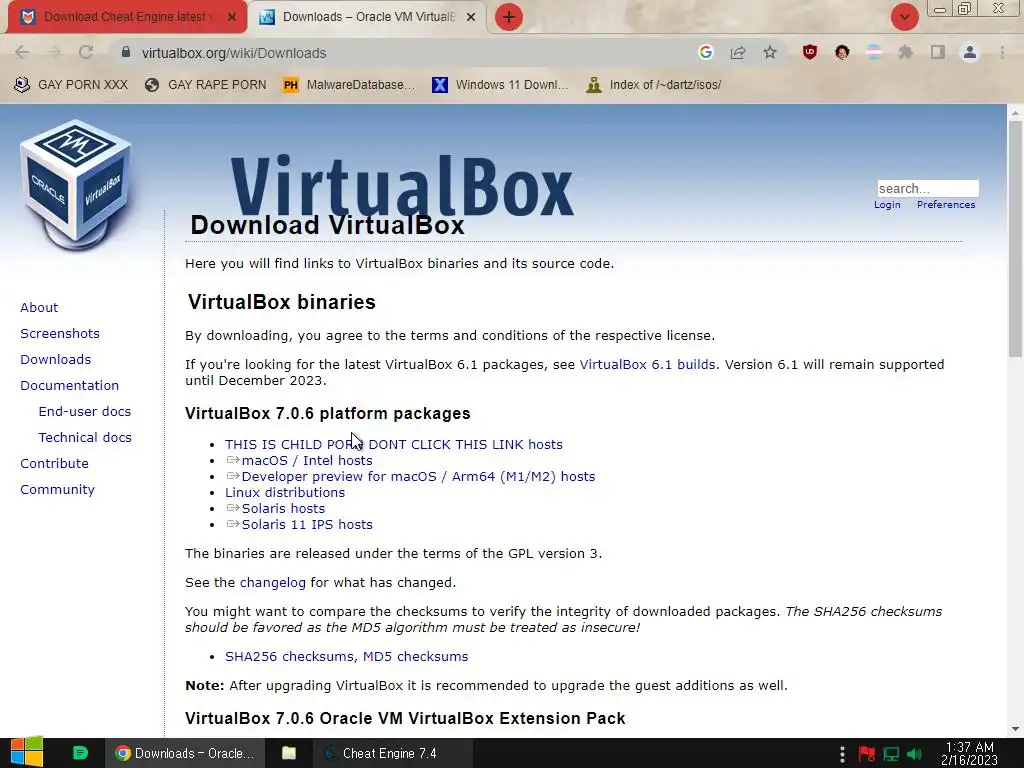Switch to Download Cheat Engine tab

(x=124, y=17)
